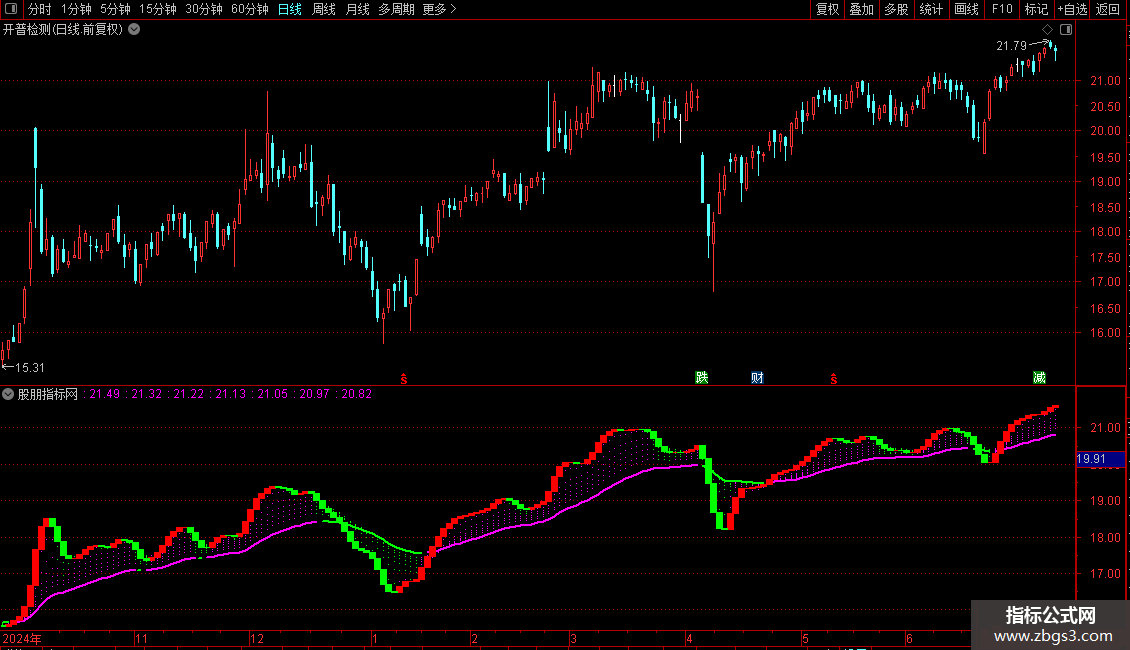This screenshot has height=650, width=1130.
Task: Click the 15.31 low price annotation
Action: coord(30,368)
